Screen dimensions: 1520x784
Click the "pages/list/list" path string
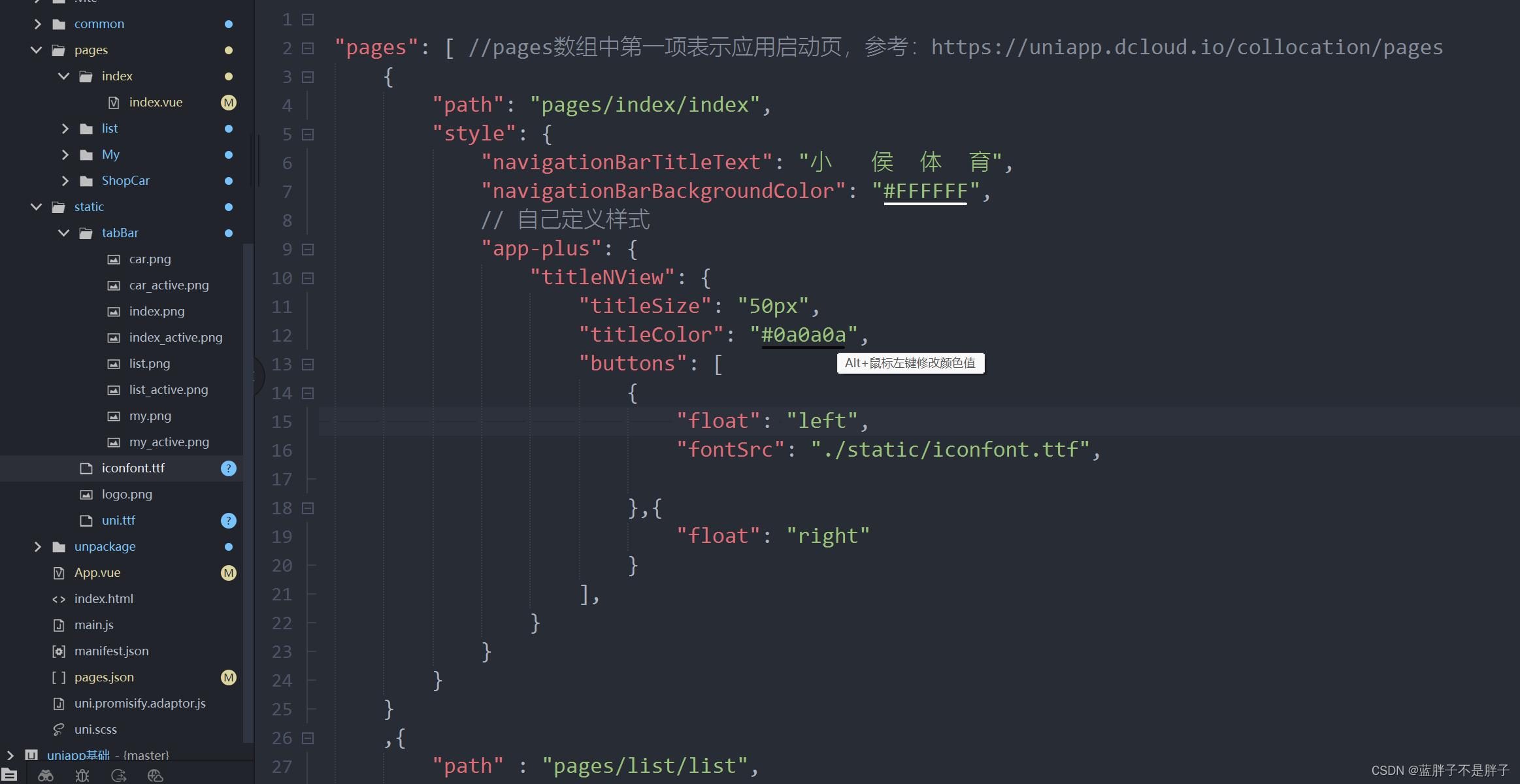[645, 766]
